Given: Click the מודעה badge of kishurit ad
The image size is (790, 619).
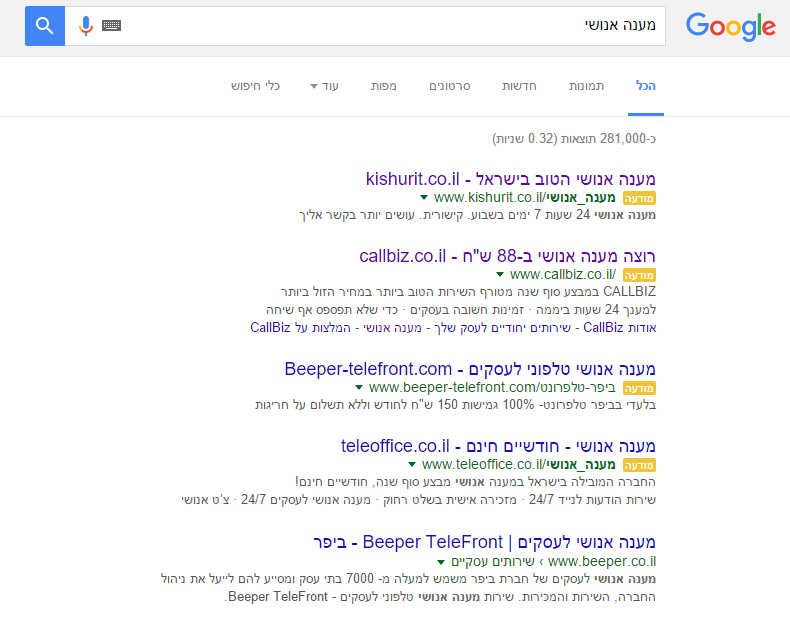Looking at the screenshot, I should [x=639, y=198].
